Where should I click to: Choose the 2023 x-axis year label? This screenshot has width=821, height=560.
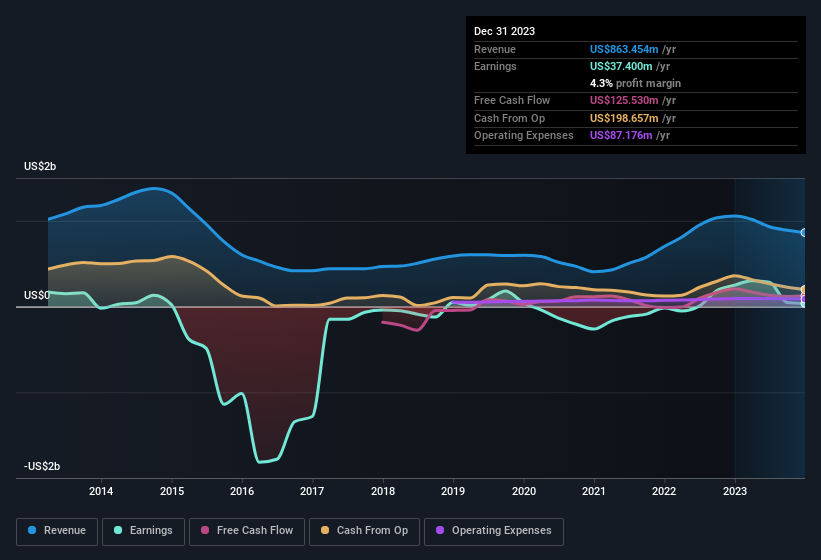[x=734, y=491]
